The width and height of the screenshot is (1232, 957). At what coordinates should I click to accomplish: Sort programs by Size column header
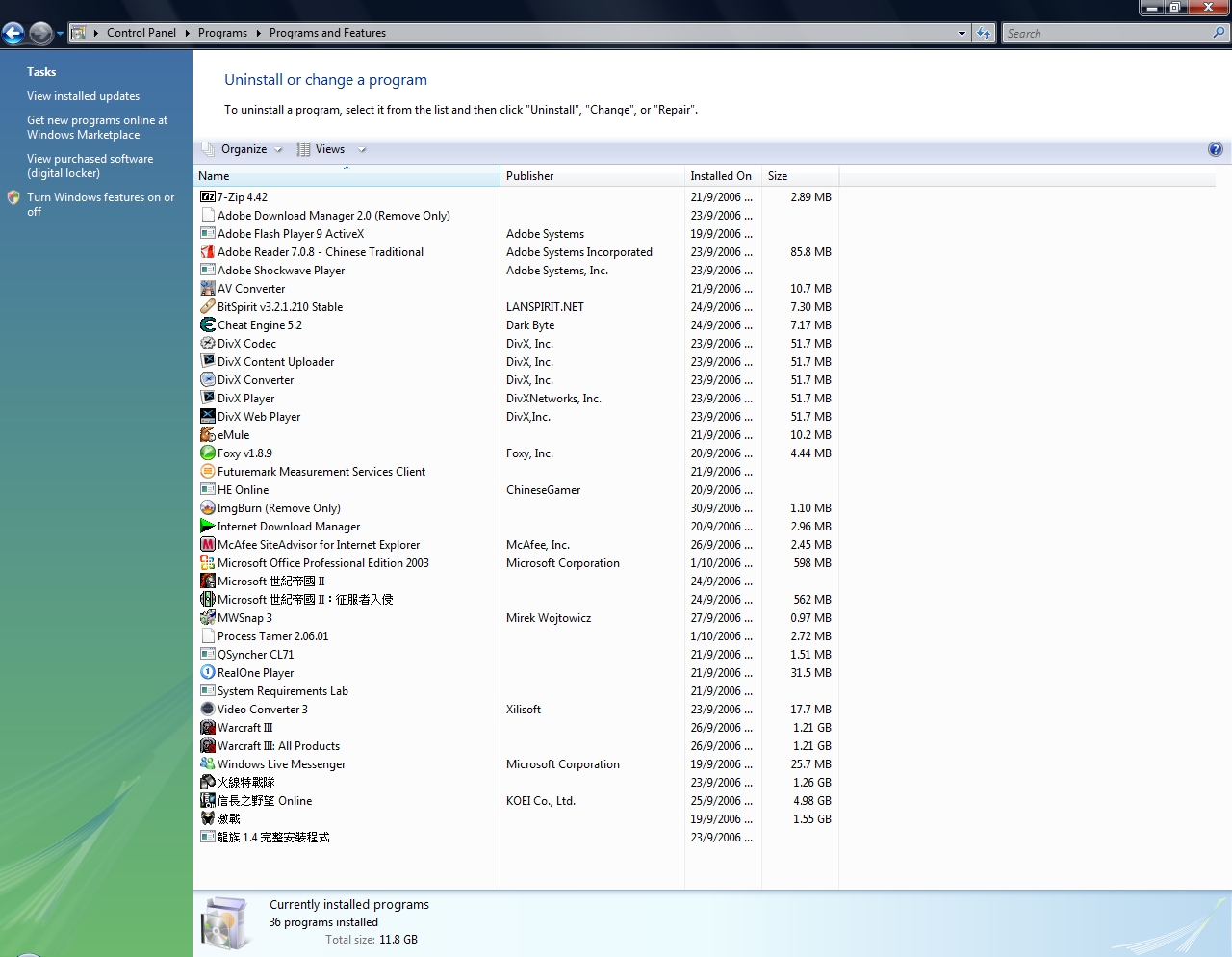click(778, 176)
